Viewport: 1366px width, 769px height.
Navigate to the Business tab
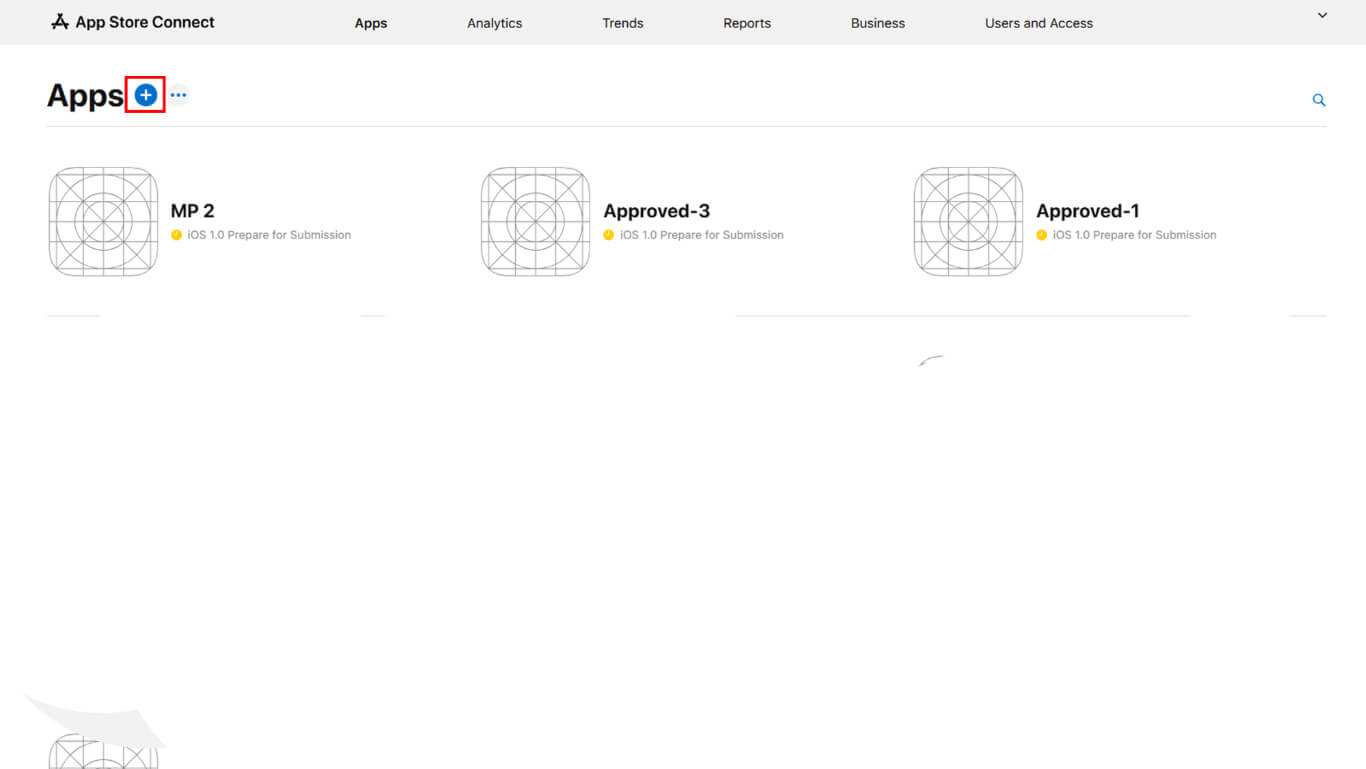click(x=878, y=23)
